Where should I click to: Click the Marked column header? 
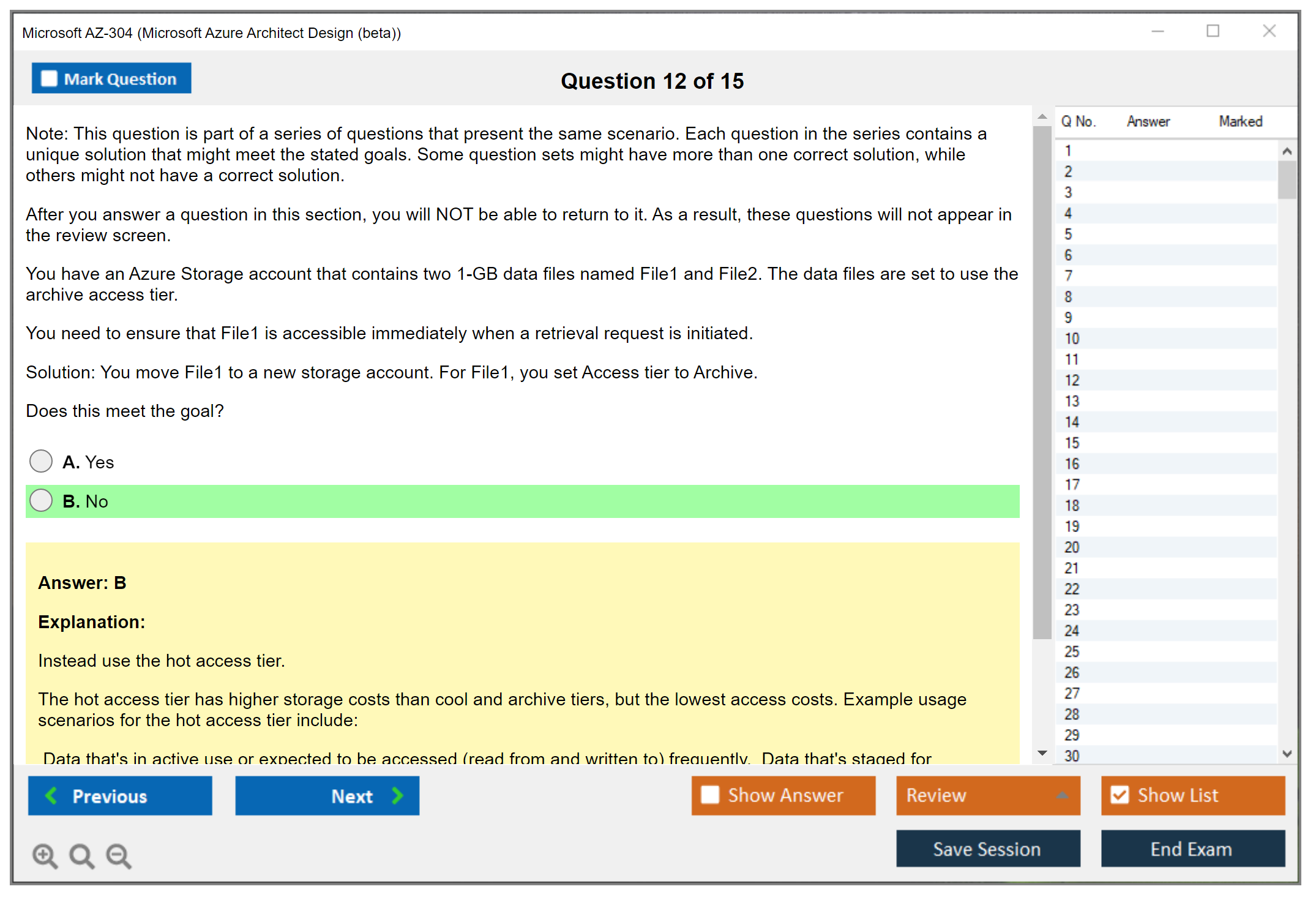coord(1240,121)
